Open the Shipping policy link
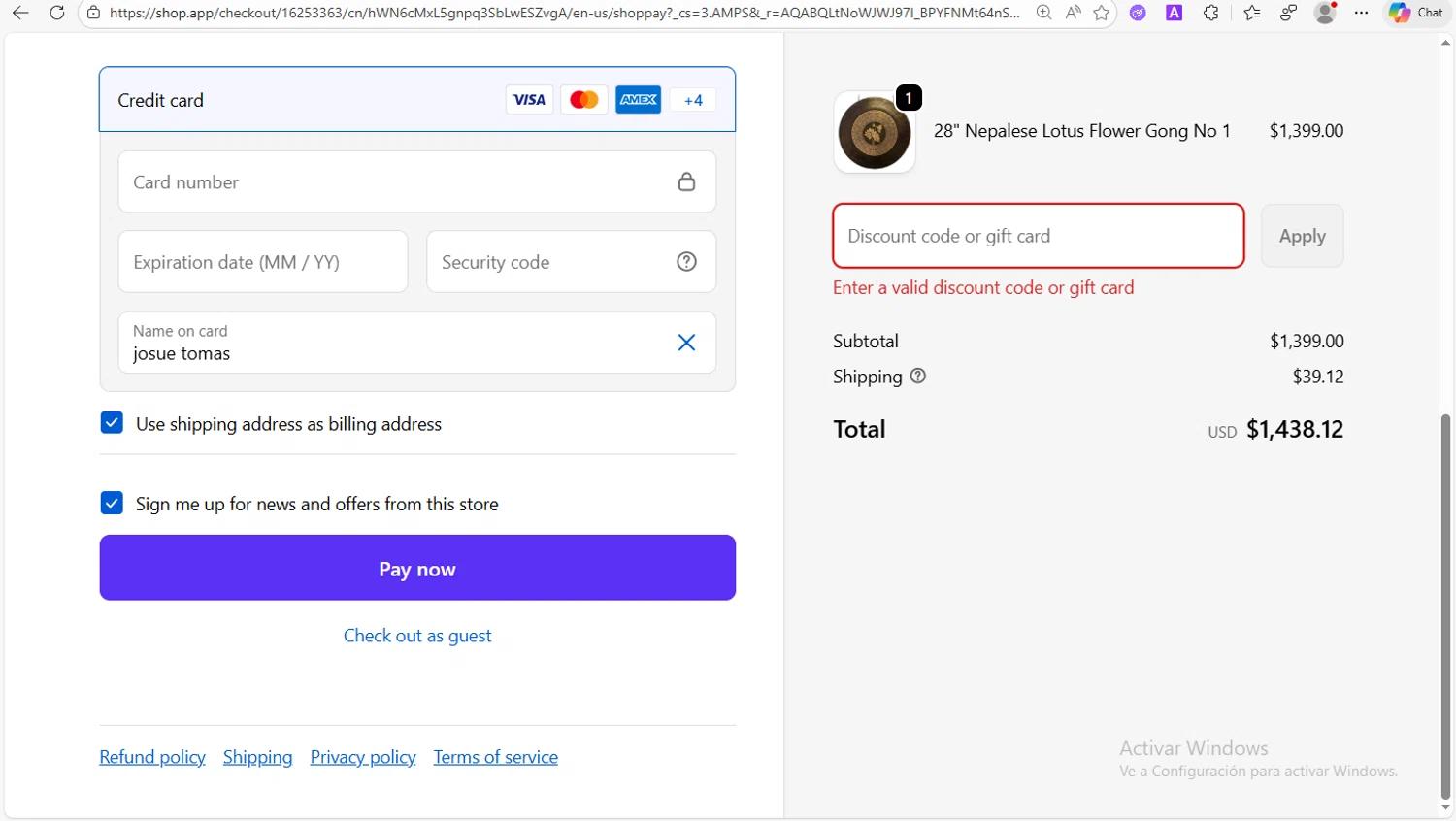1456x821 pixels. (257, 757)
